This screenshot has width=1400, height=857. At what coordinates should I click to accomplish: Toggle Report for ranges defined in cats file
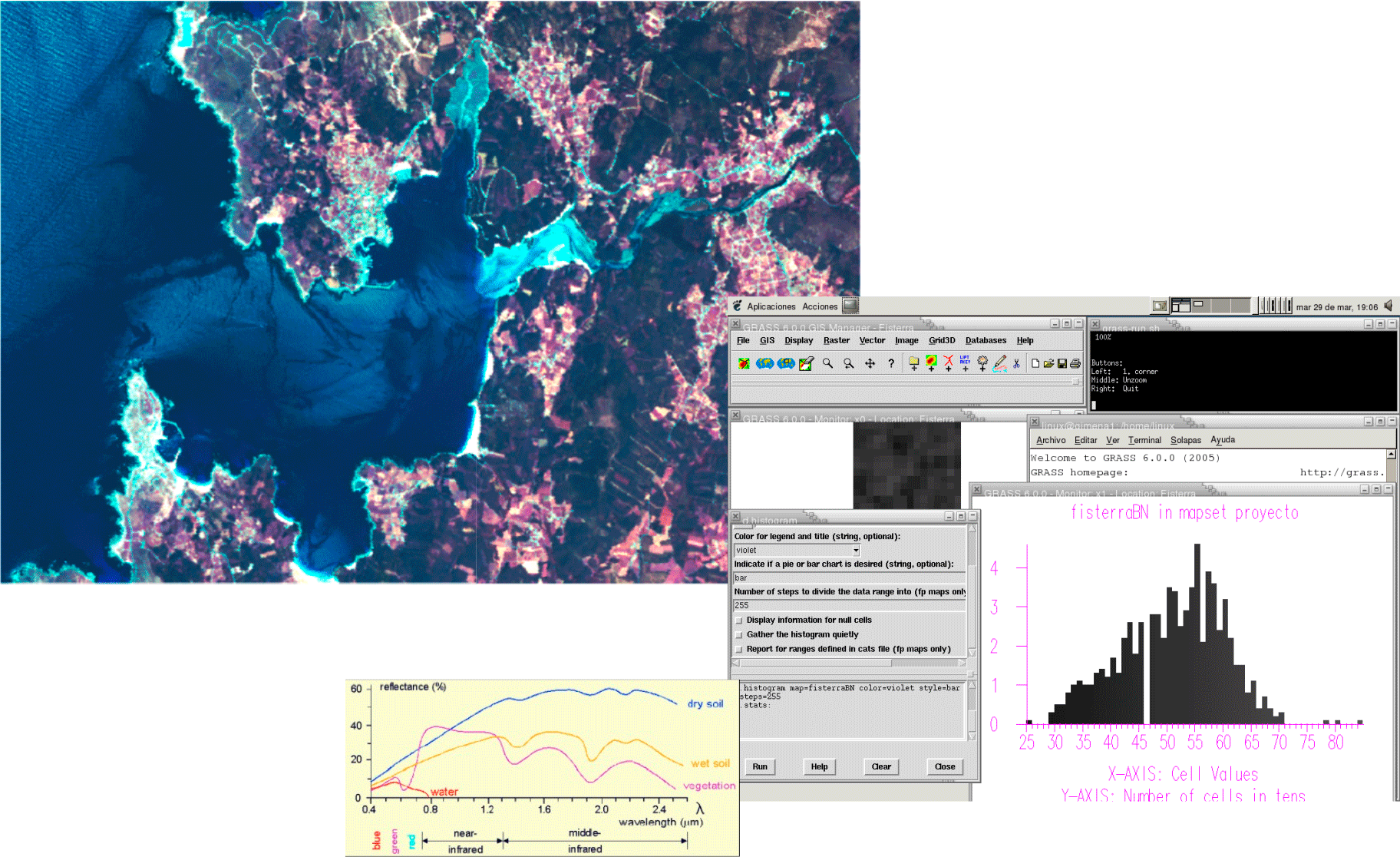pyautogui.click(x=739, y=650)
